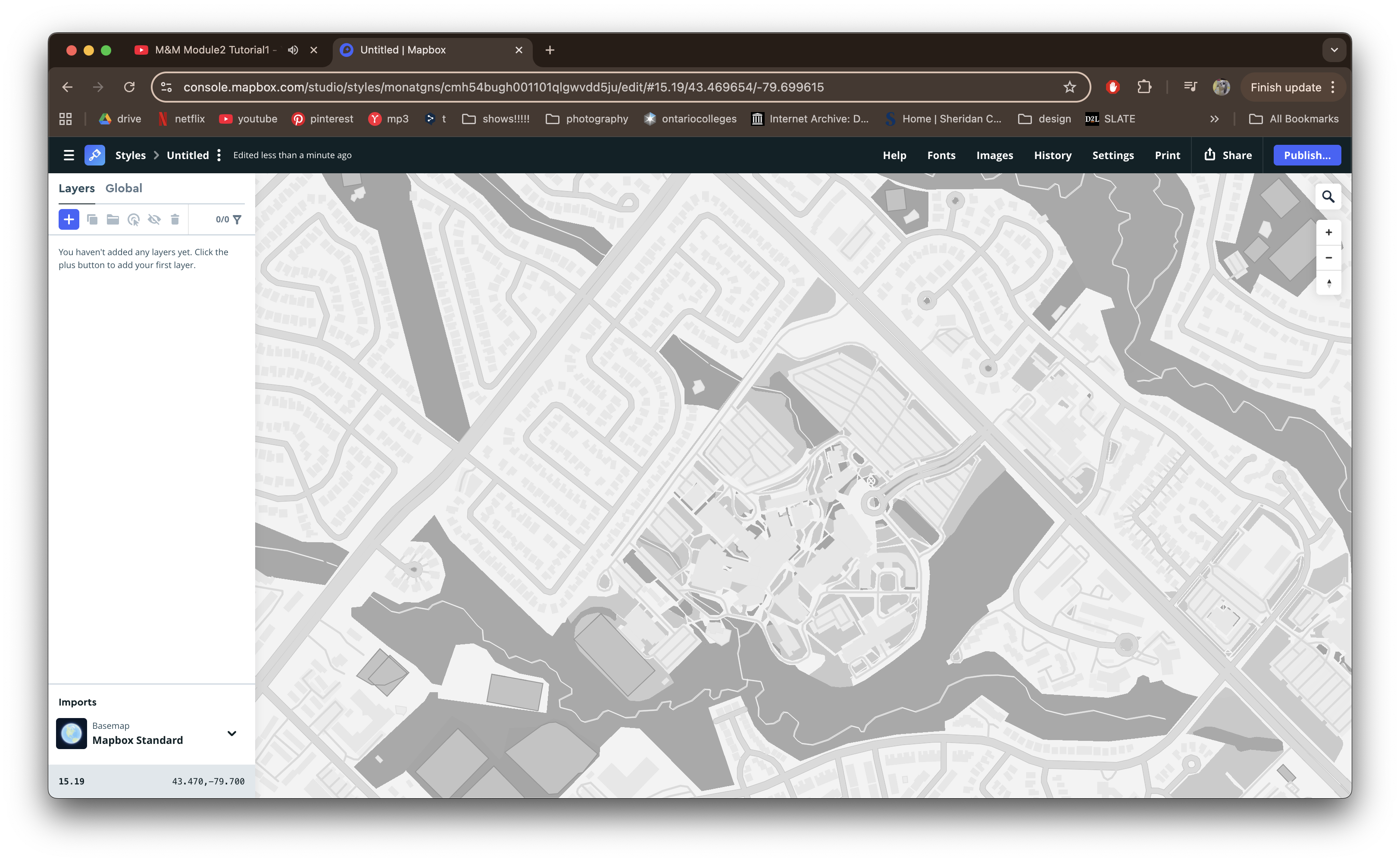Toggle the hide layers eye icon

(154, 219)
